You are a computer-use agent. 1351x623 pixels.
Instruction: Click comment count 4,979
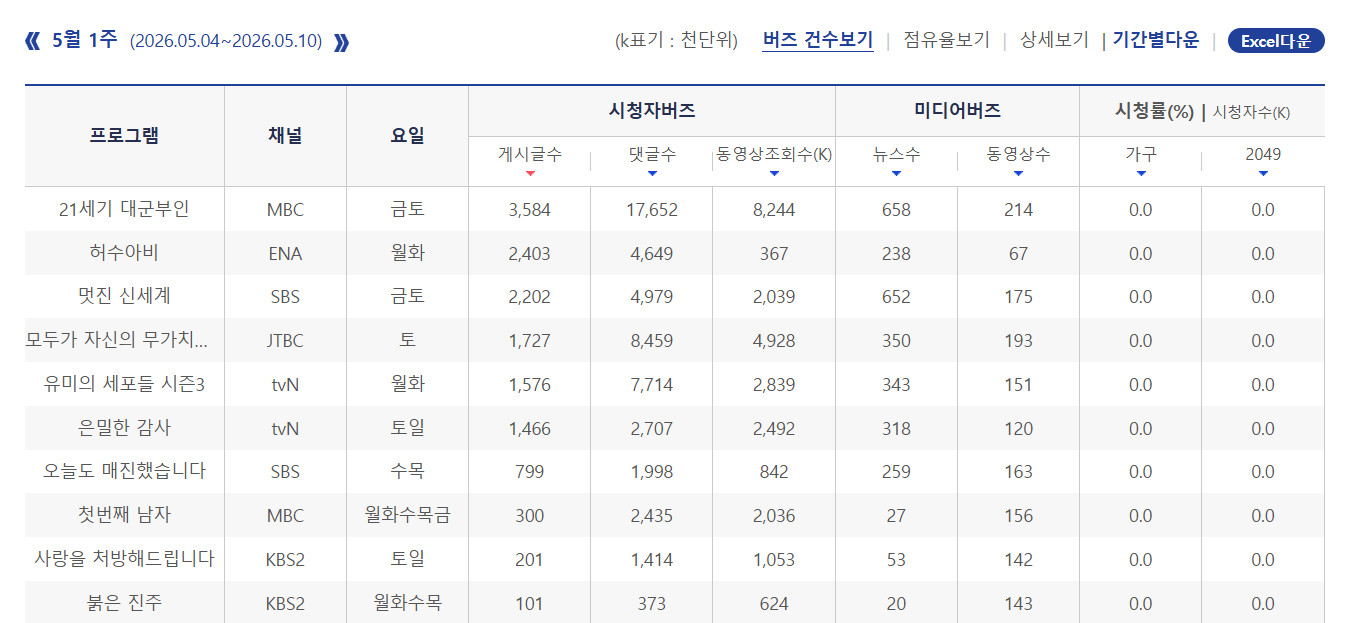[x=652, y=297]
